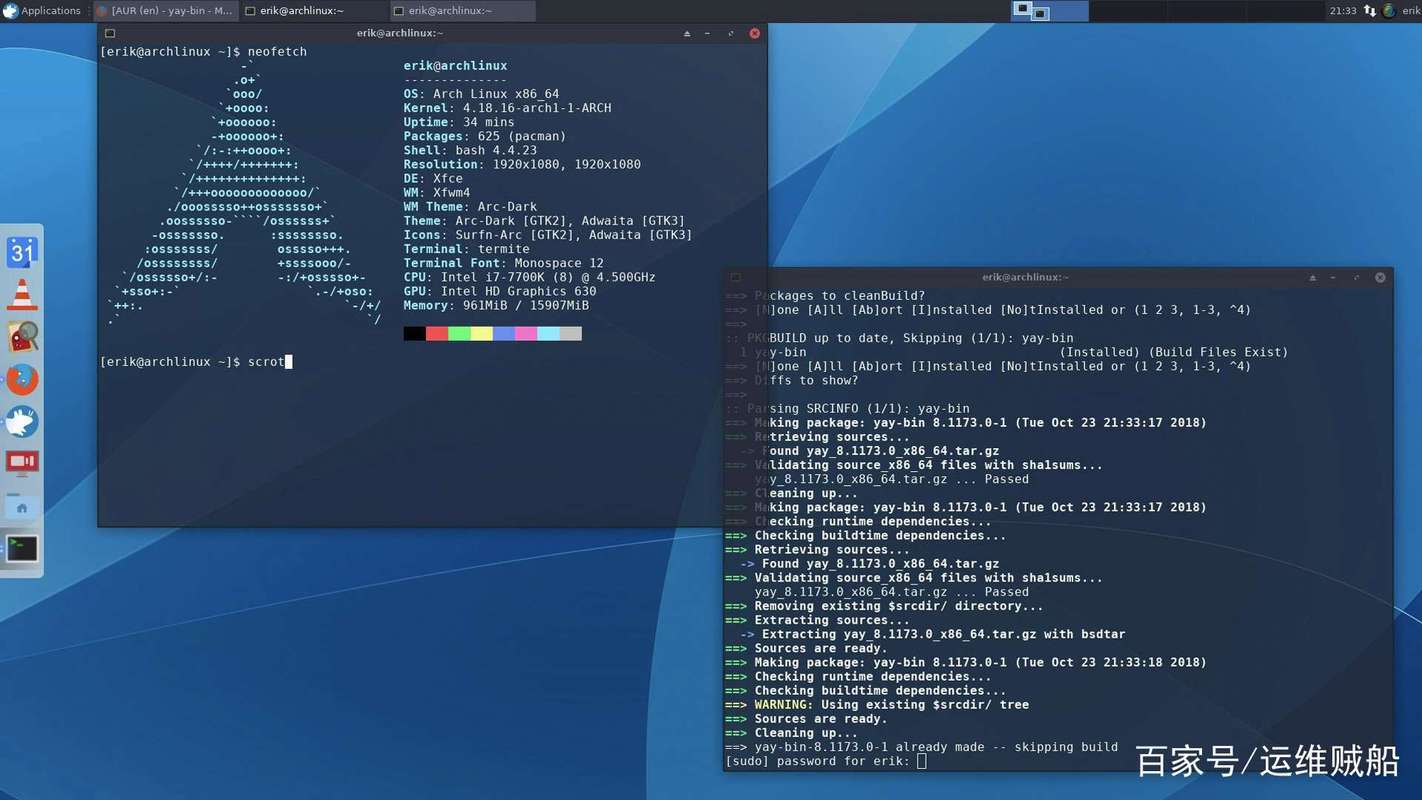
Task: Click the network up/down arrows tray icon
Action: (1369, 11)
